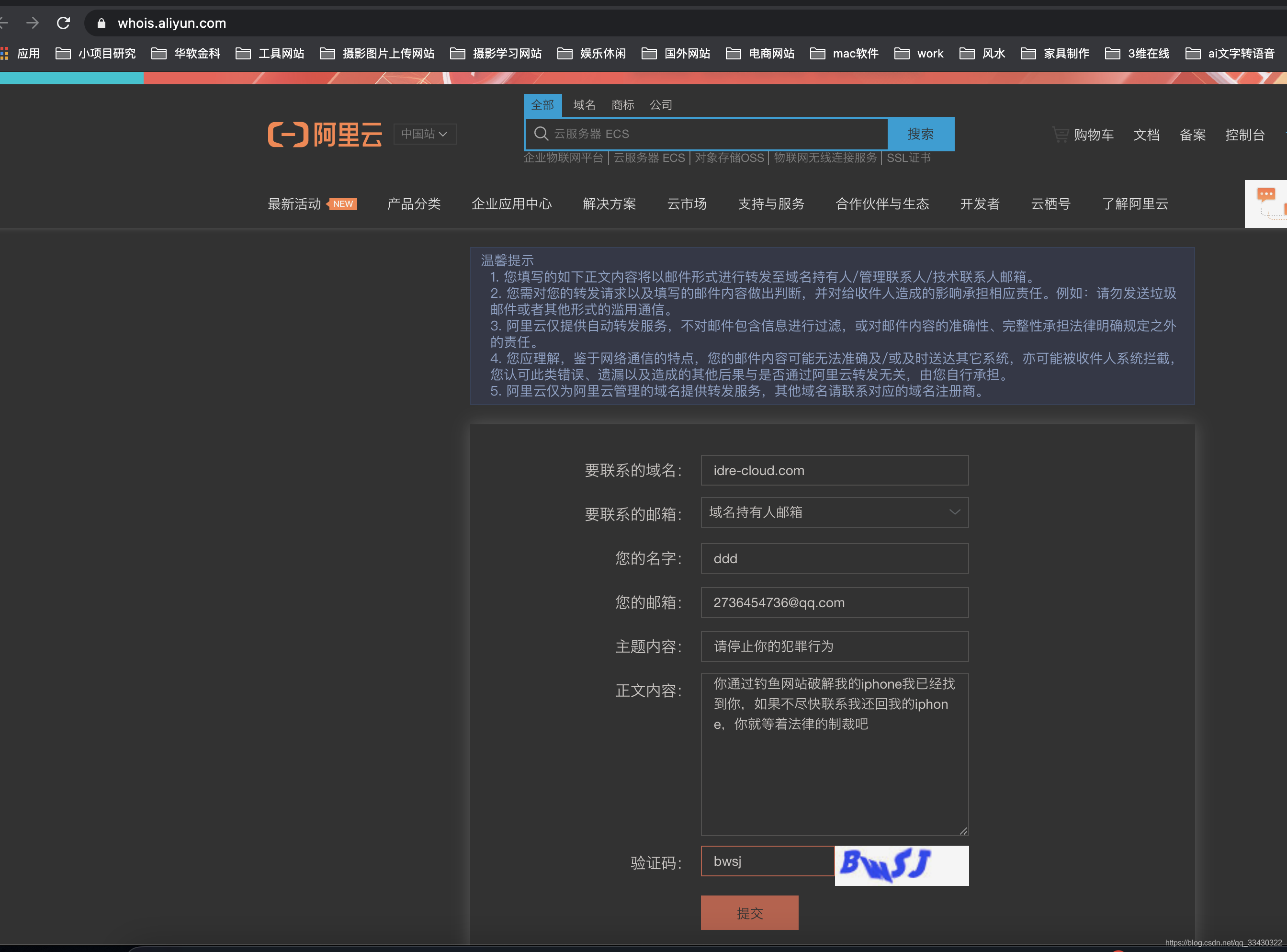The height and width of the screenshot is (952, 1287).
Task: Click the shopping cart icon
Action: click(x=1060, y=134)
